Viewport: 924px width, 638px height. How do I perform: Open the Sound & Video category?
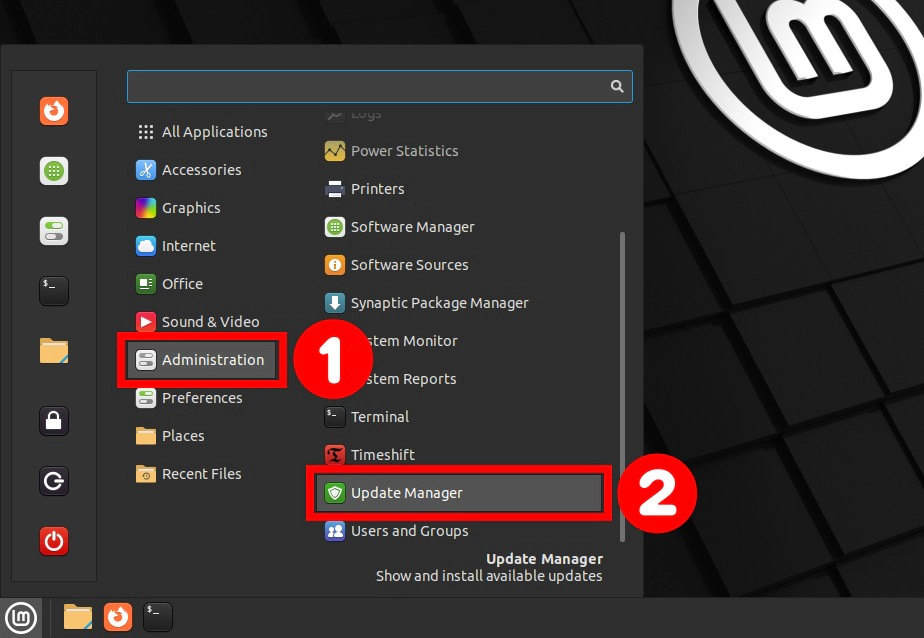[210, 322]
